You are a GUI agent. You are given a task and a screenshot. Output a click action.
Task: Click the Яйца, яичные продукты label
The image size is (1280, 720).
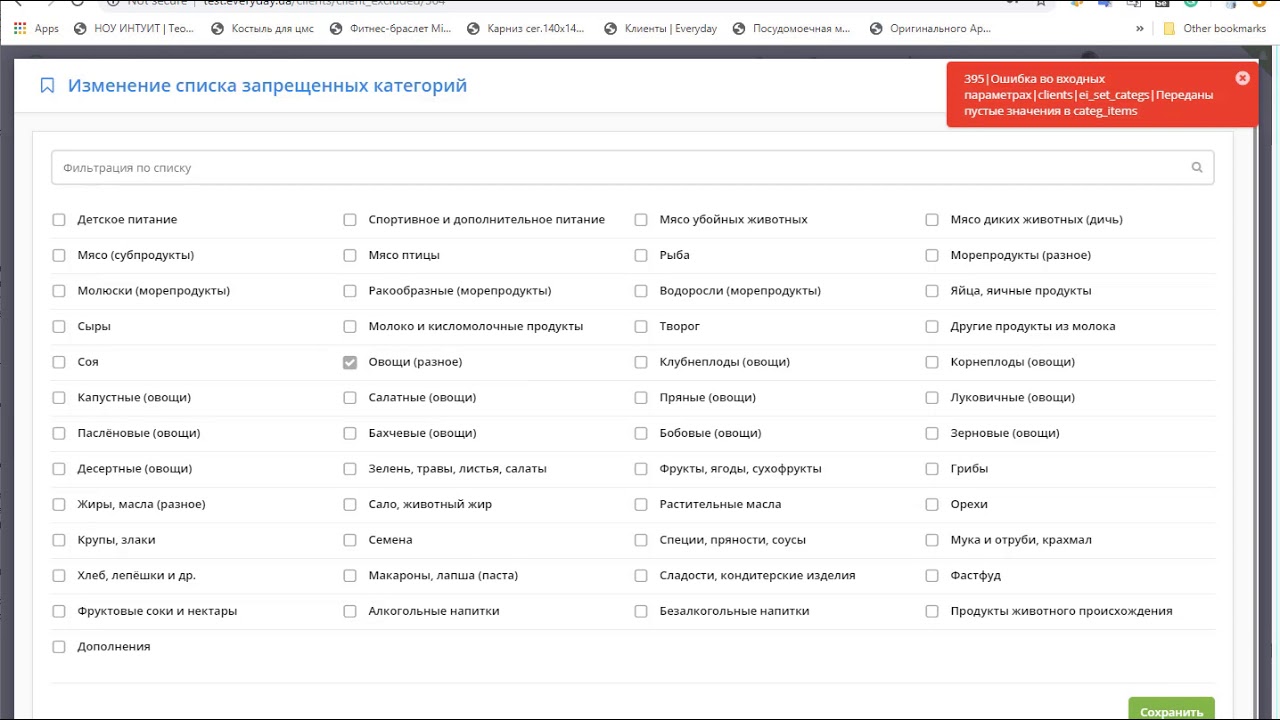(x=1021, y=291)
